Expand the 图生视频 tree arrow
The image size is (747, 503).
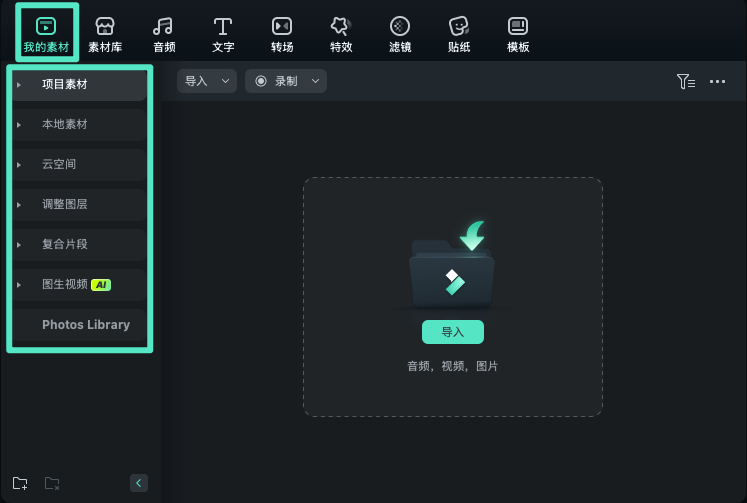[19, 285]
